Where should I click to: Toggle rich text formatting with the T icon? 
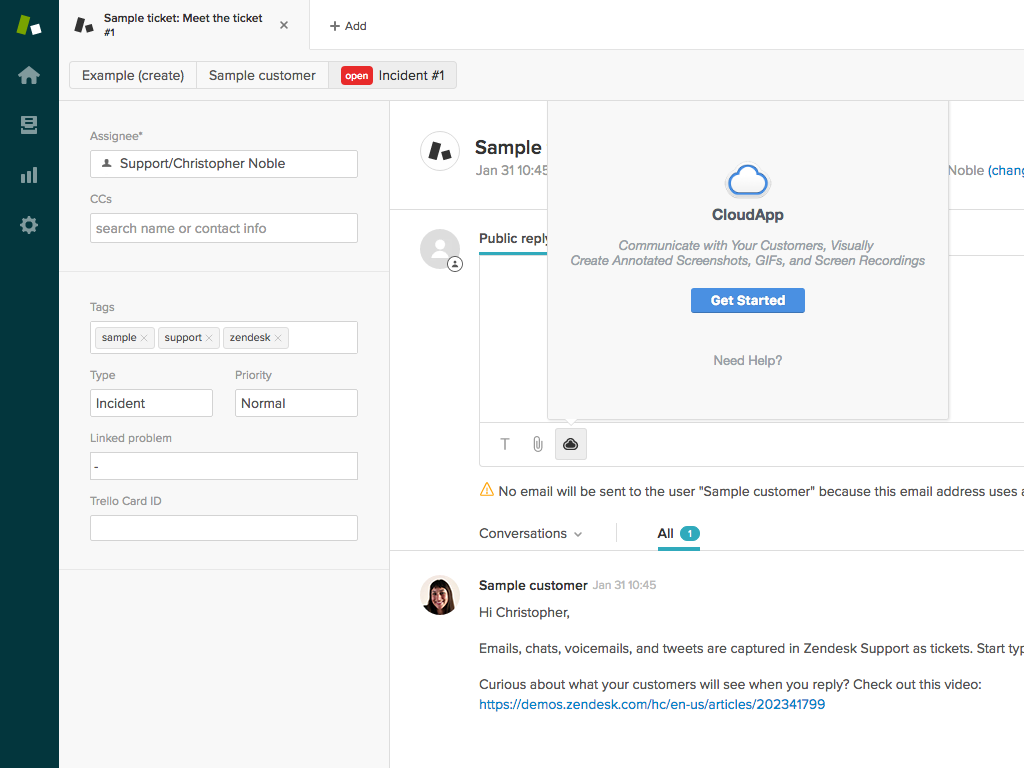[x=505, y=444]
